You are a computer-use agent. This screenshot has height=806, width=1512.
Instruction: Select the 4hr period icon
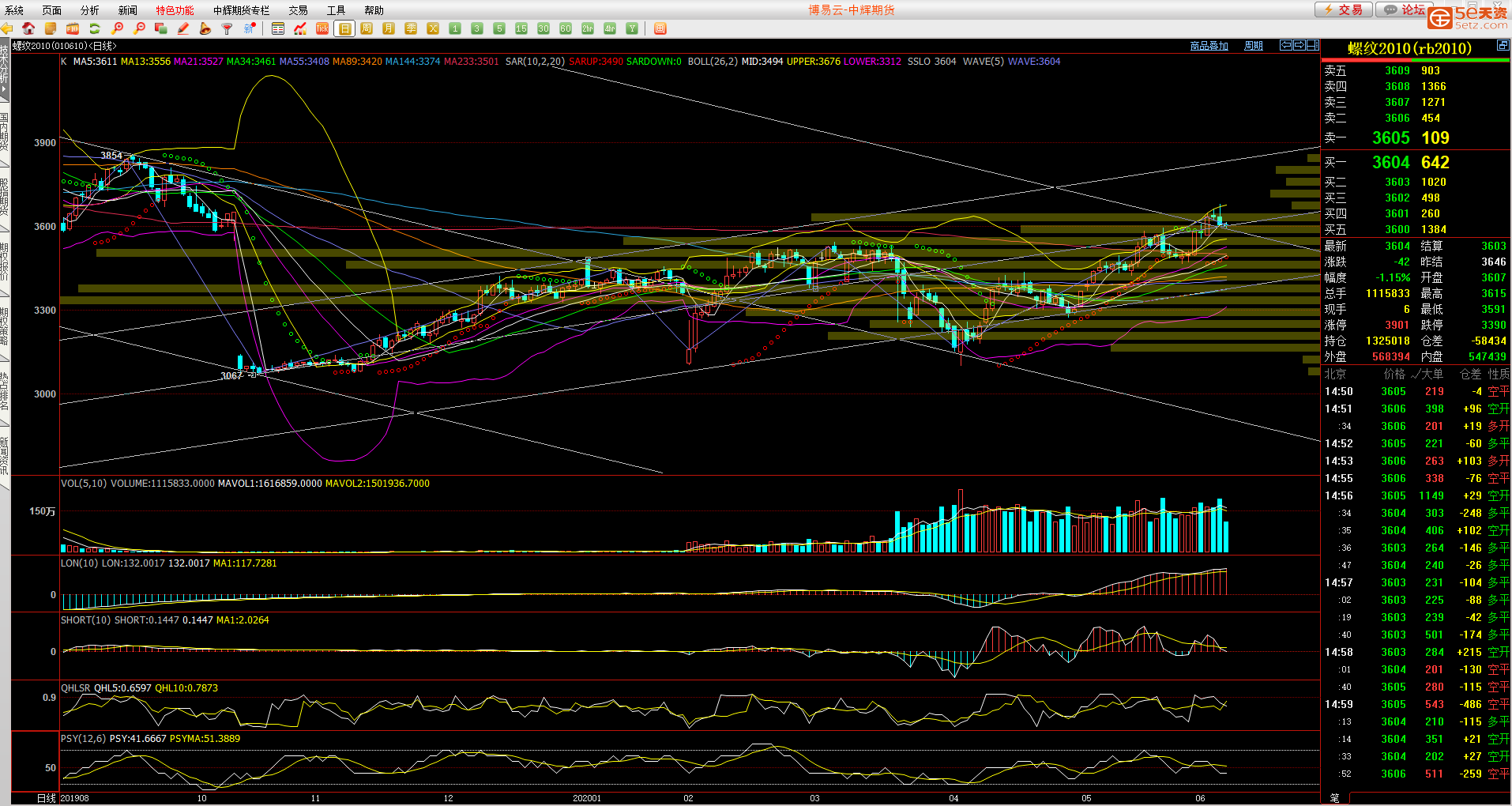[610, 28]
